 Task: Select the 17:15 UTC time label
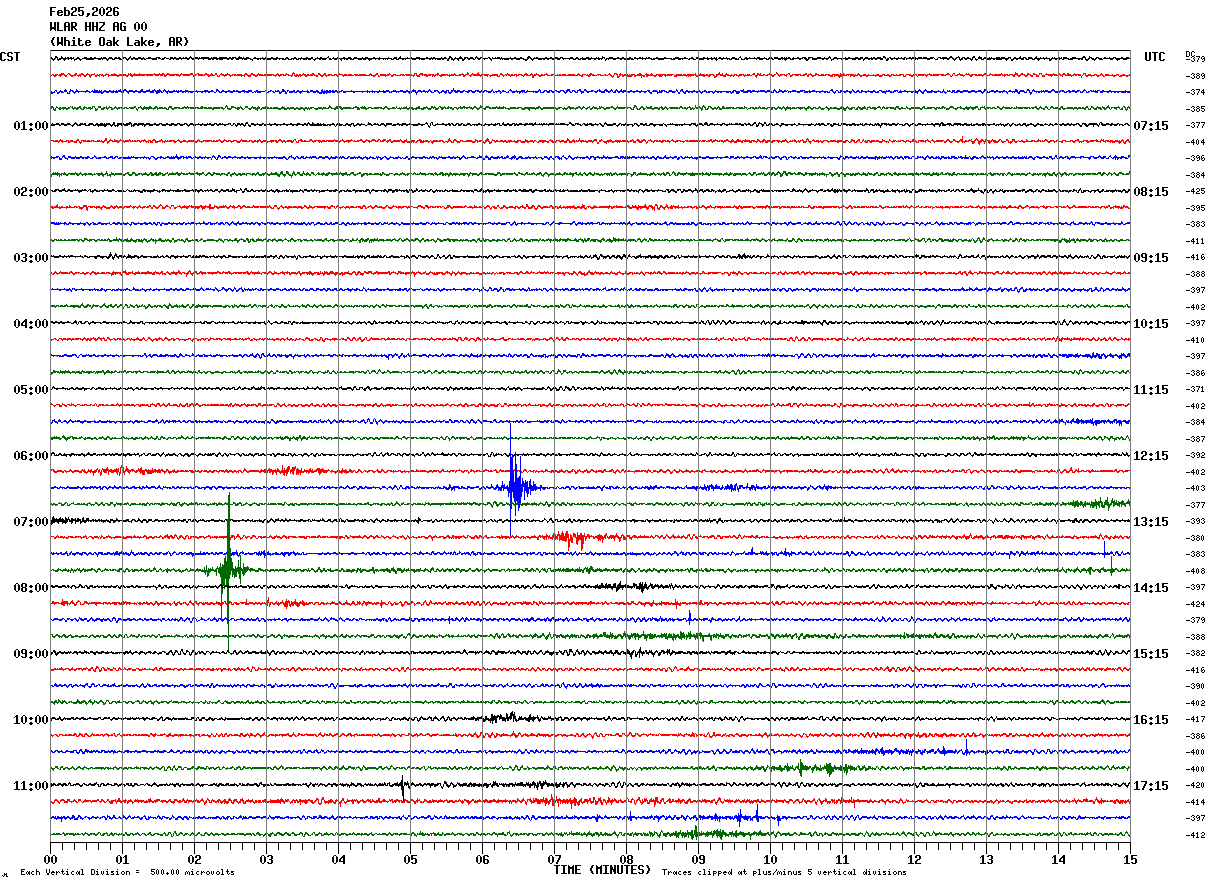pyautogui.click(x=1150, y=786)
